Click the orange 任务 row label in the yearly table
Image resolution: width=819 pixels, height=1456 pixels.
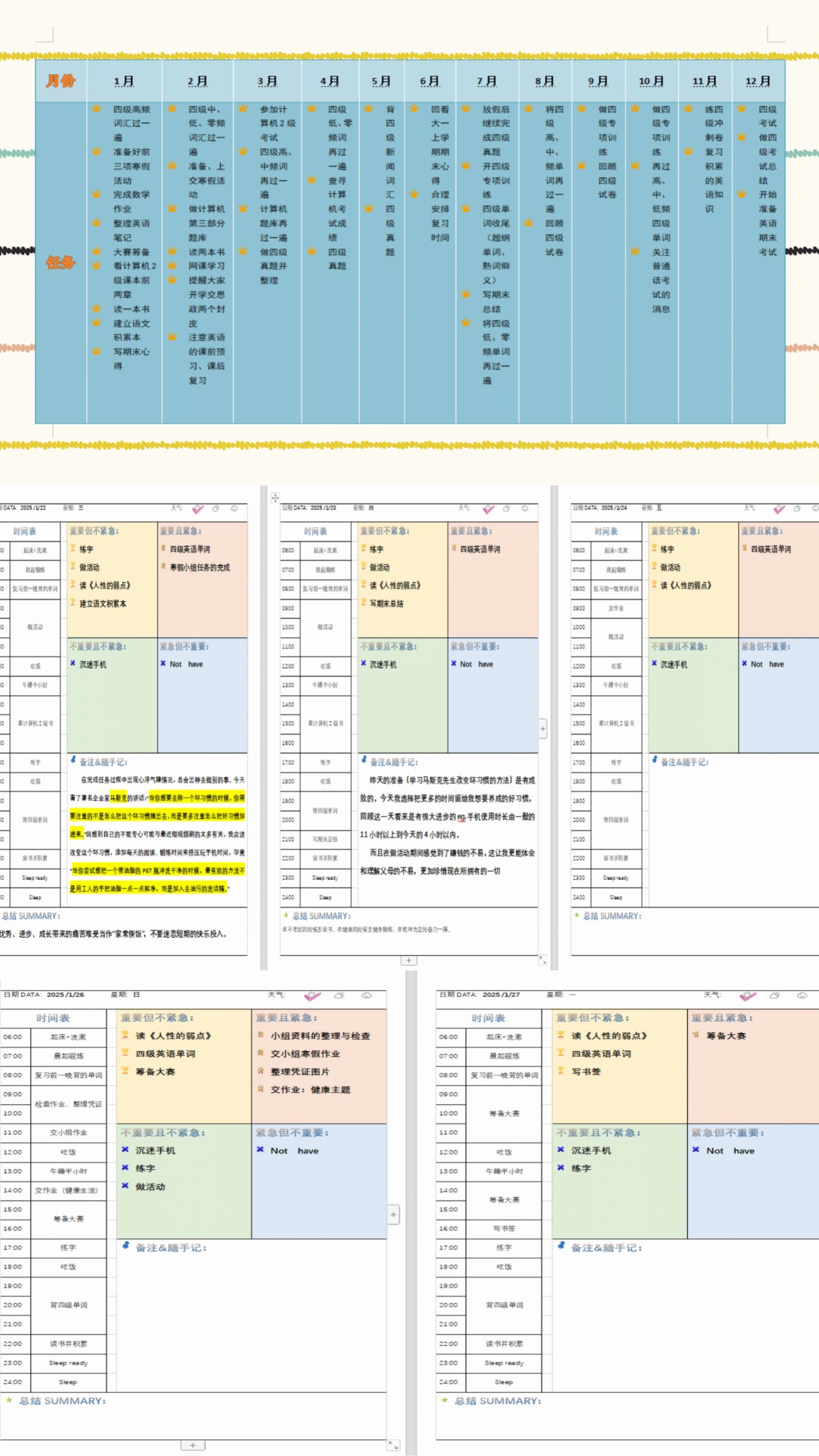coord(60,263)
